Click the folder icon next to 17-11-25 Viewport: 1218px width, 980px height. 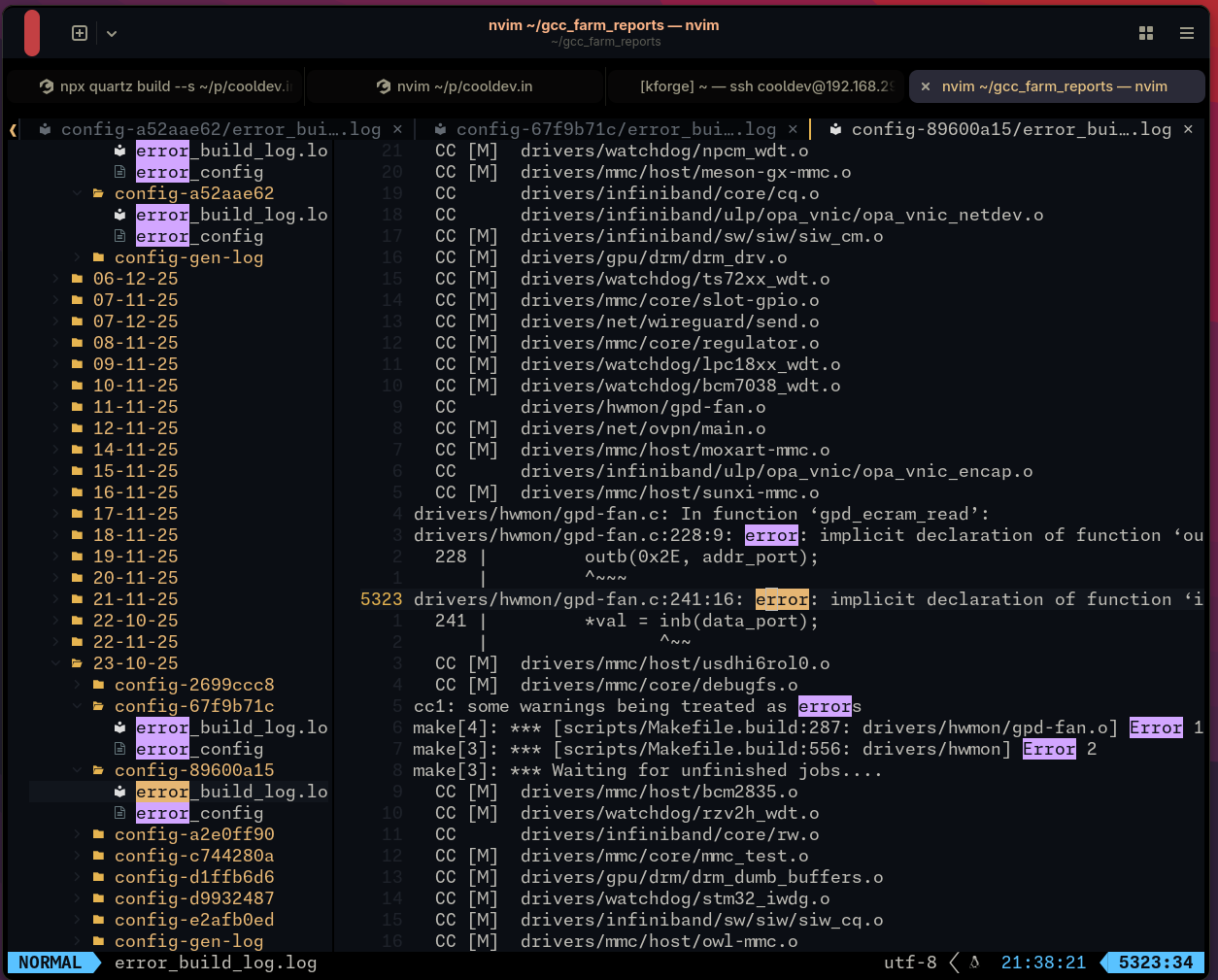point(77,514)
